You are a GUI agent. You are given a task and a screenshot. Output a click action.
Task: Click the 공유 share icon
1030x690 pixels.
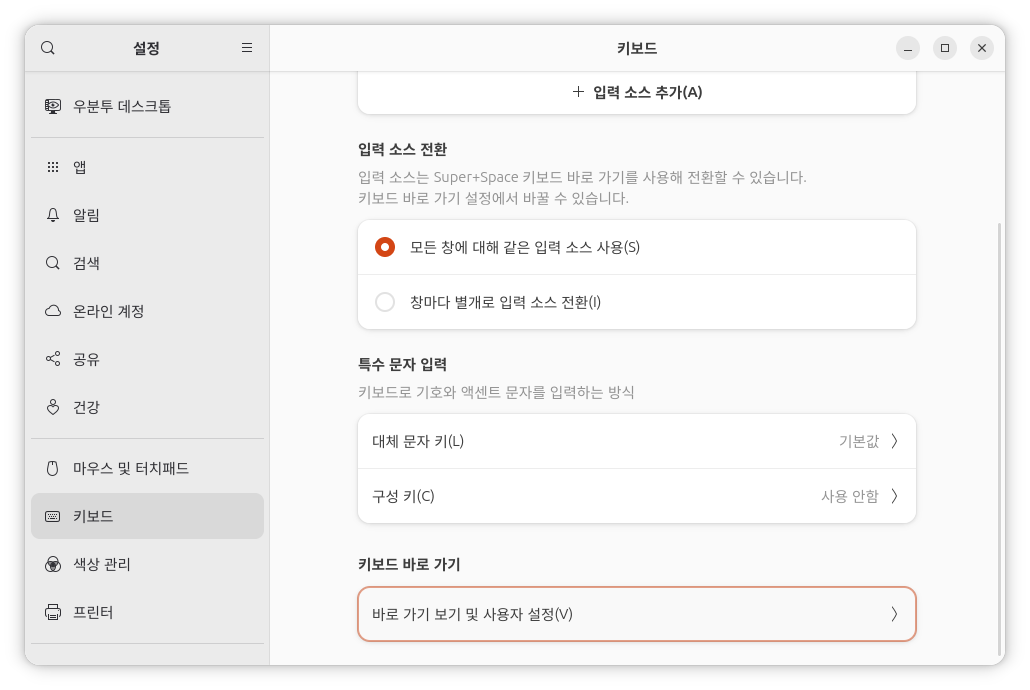coord(53,359)
